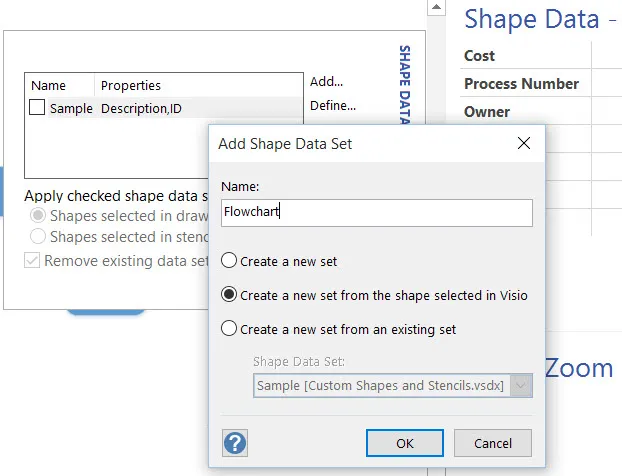This screenshot has height=476, width=622.
Task: Click the scroll up arrow
Action: [x=436, y=7]
